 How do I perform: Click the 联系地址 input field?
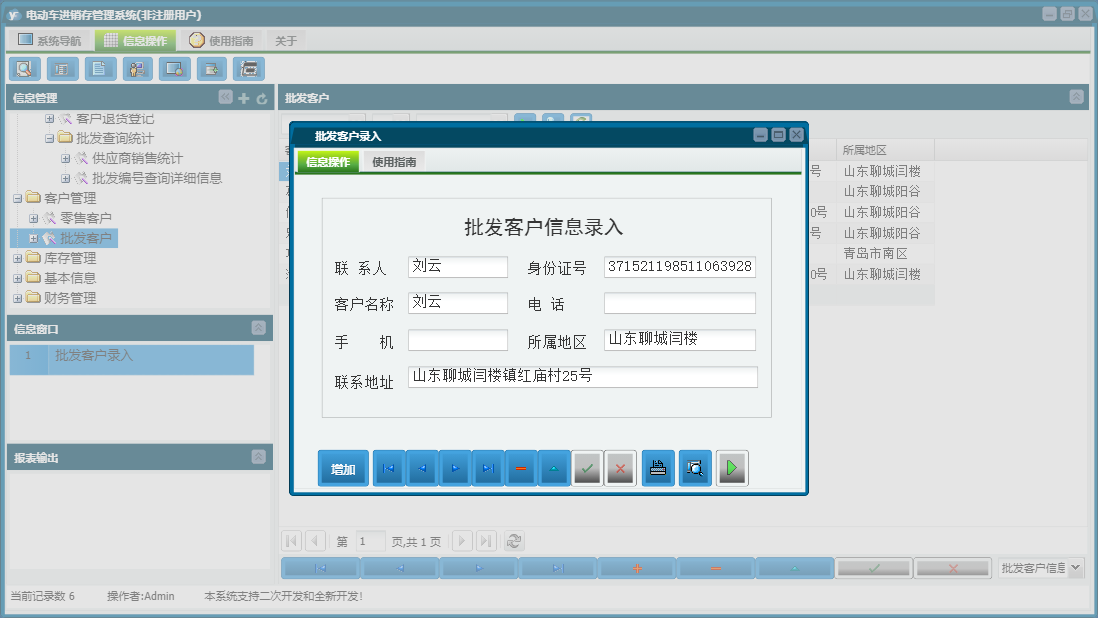click(x=583, y=377)
